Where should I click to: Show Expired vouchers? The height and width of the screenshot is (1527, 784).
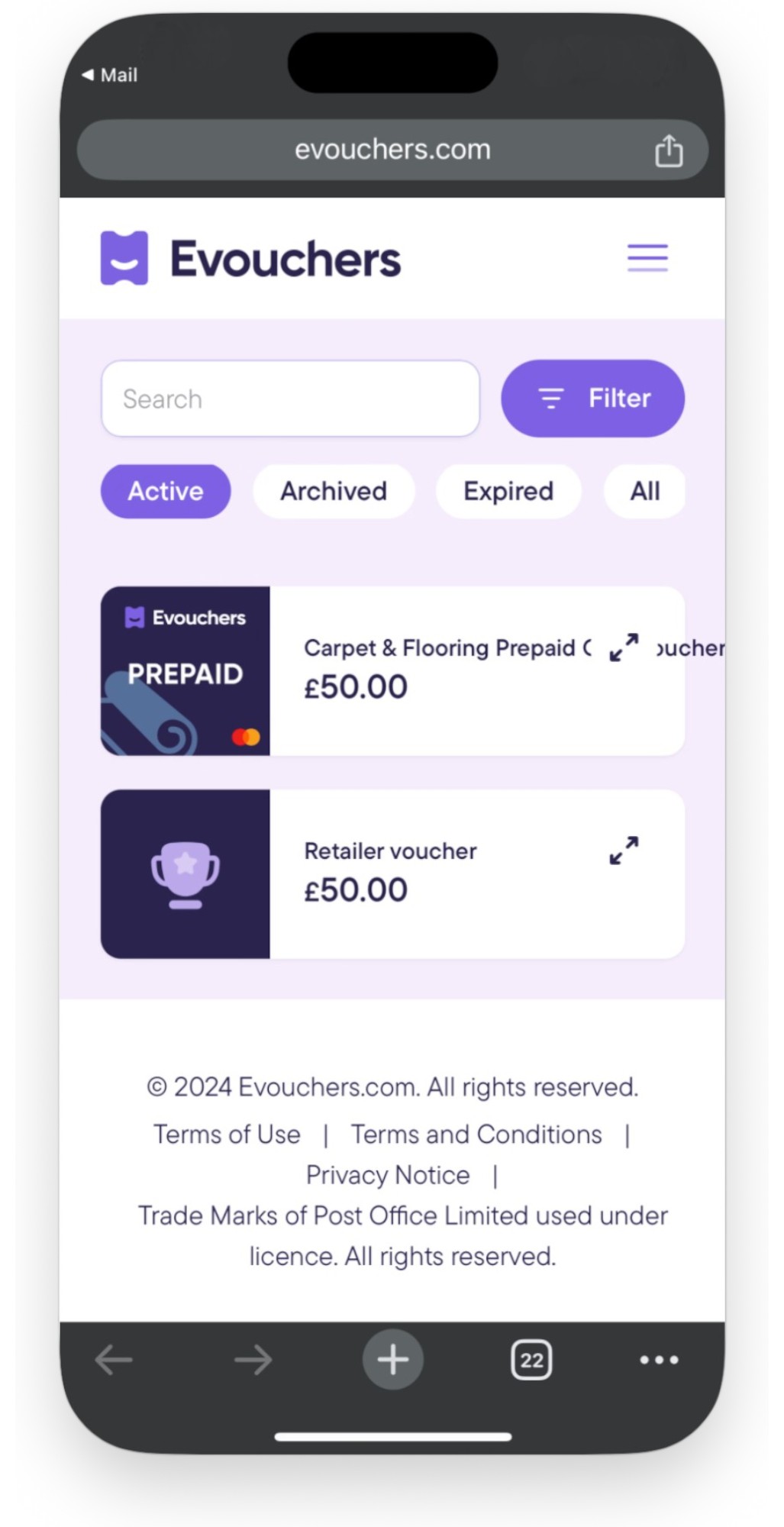tap(508, 491)
